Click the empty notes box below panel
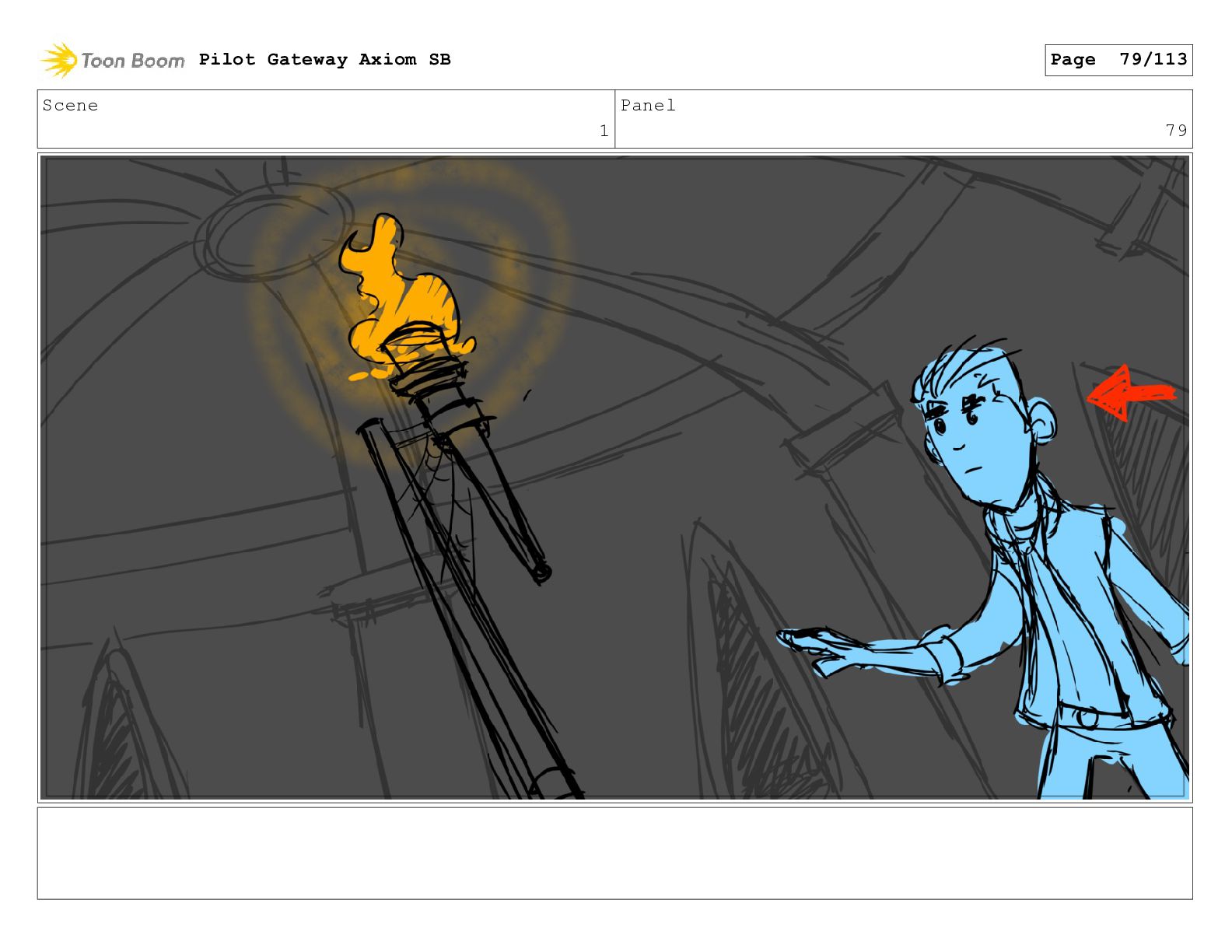 (614, 853)
